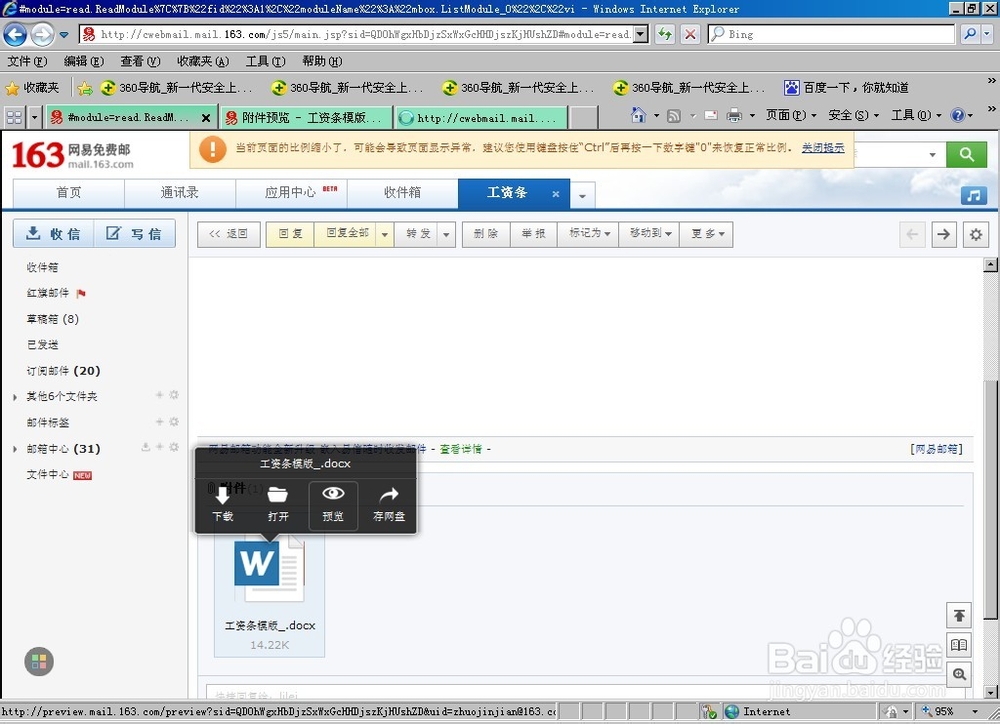Click the 返回 button
1000x724 pixels.
click(228, 233)
